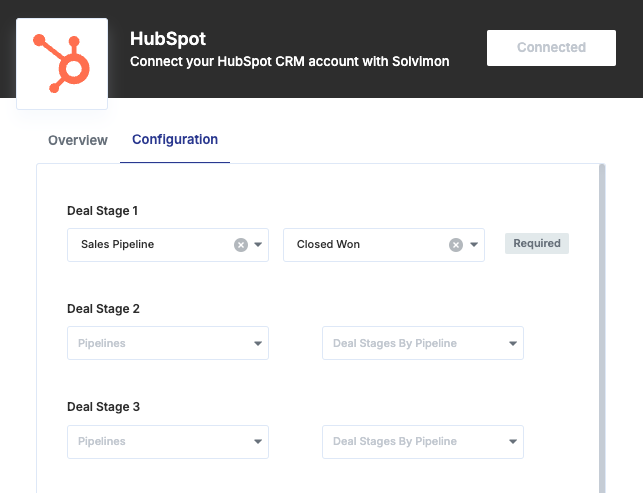The image size is (643, 493).
Task: Click the Closed Won field text
Action: pyautogui.click(x=328, y=244)
